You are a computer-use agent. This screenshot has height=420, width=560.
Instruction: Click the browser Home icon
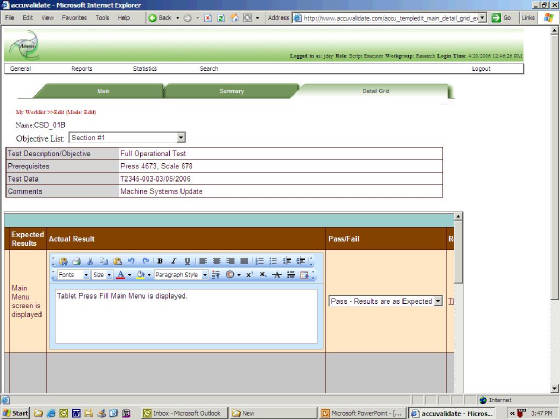pos(235,18)
